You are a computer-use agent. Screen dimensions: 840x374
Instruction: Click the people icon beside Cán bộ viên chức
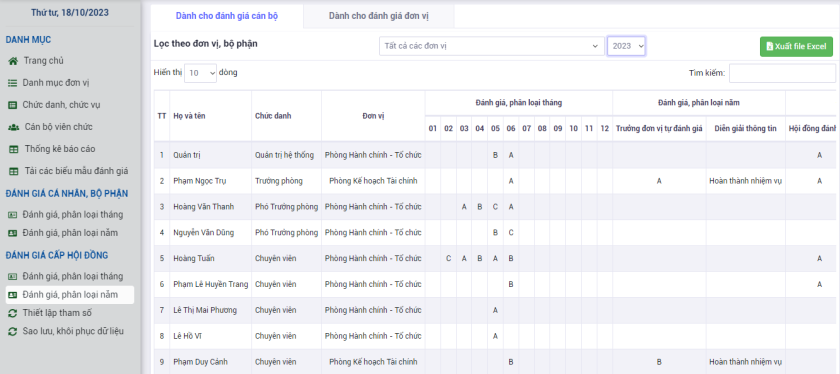tap(13, 128)
